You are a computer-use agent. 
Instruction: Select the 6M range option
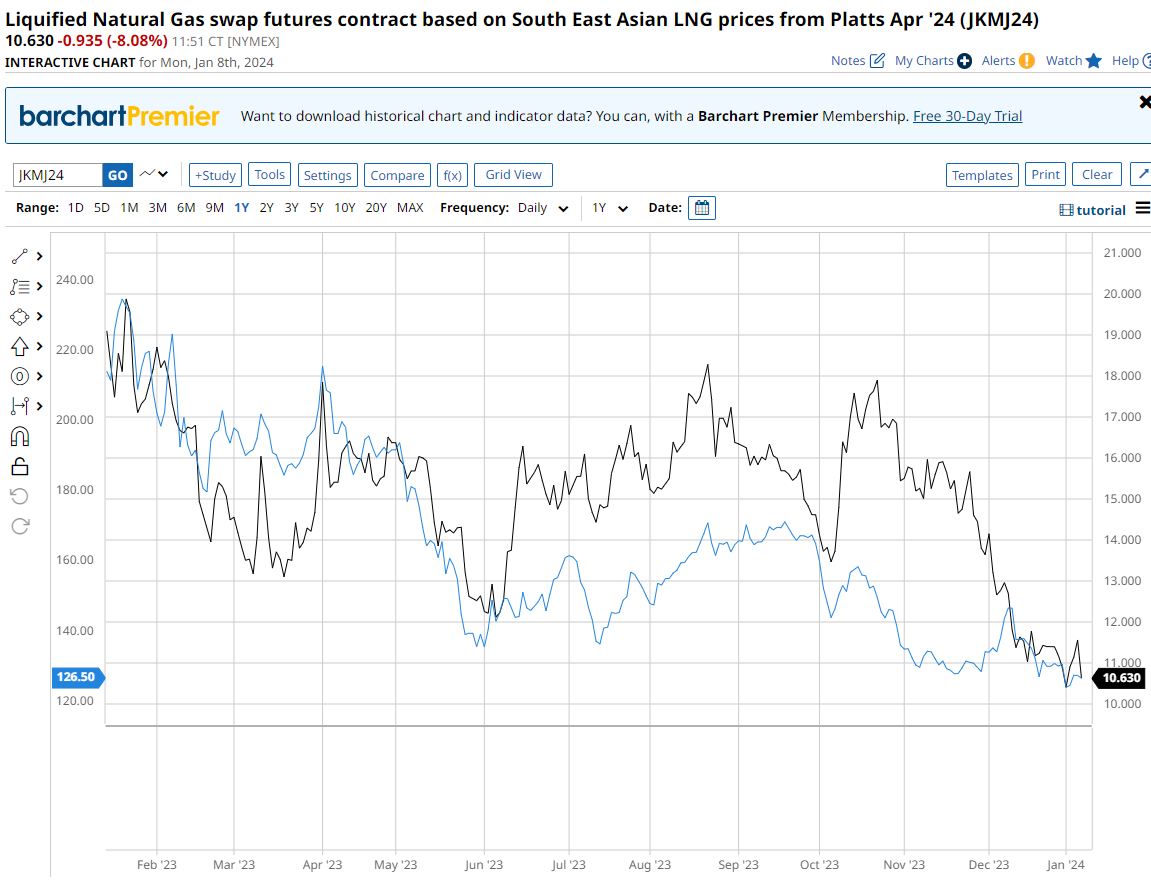pyautogui.click(x=186, y=208)
